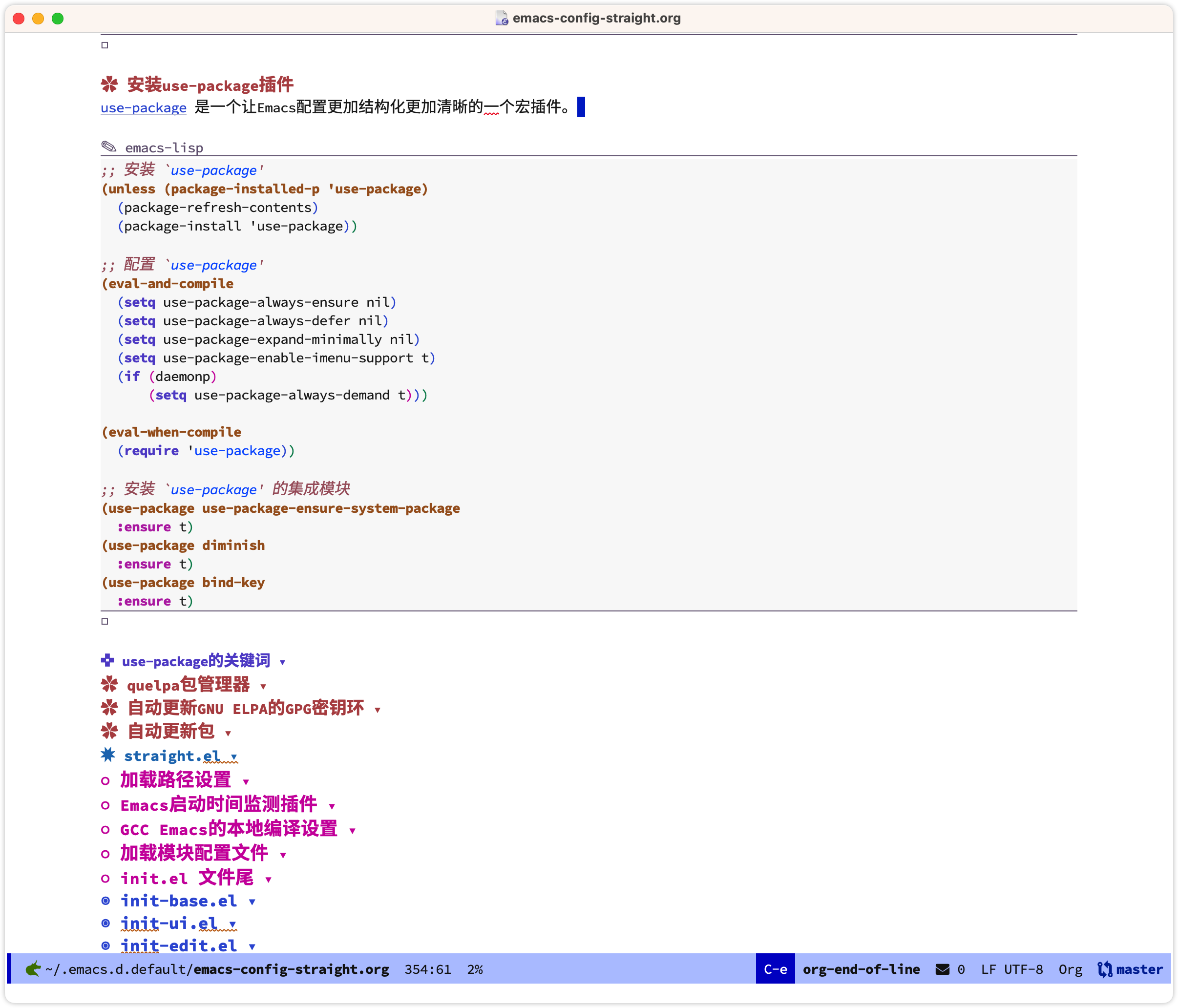Click the (eval-and-compile line
The image size is (1178, 1008).
coord(167,284)
